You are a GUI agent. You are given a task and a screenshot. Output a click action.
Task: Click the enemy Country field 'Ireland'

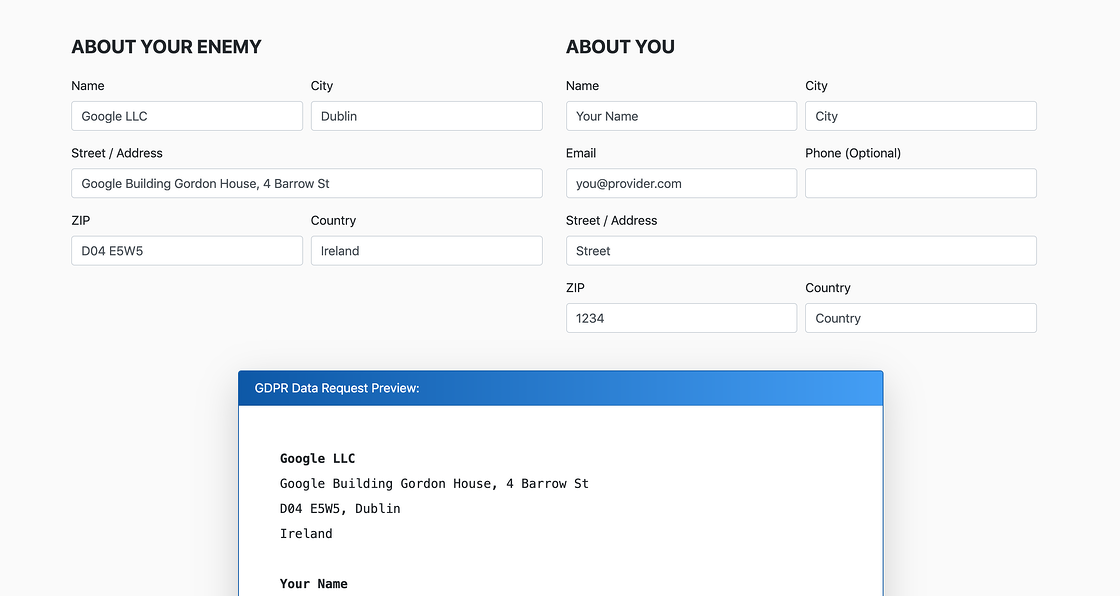pos(426,251)
